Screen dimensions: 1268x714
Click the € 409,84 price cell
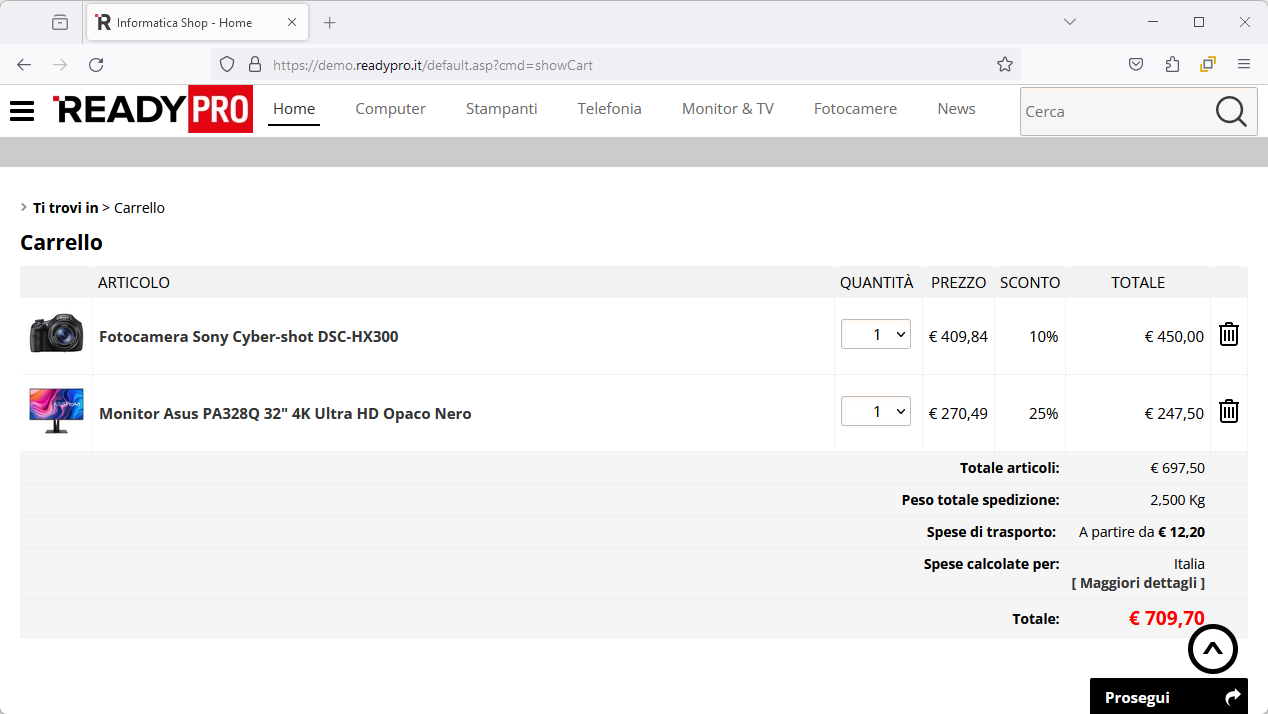pyautogui.click(x=958, y=337)
